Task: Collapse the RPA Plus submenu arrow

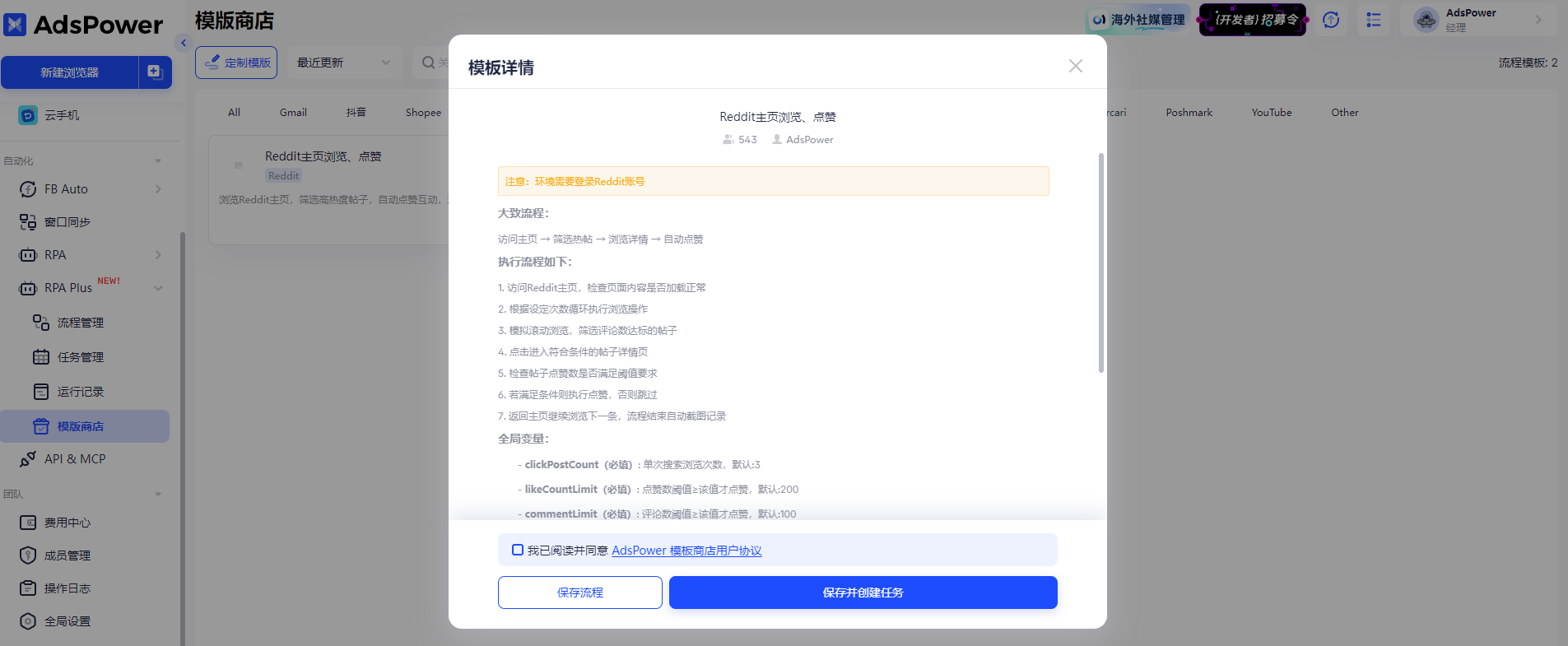Action: (x=158, y=288)
